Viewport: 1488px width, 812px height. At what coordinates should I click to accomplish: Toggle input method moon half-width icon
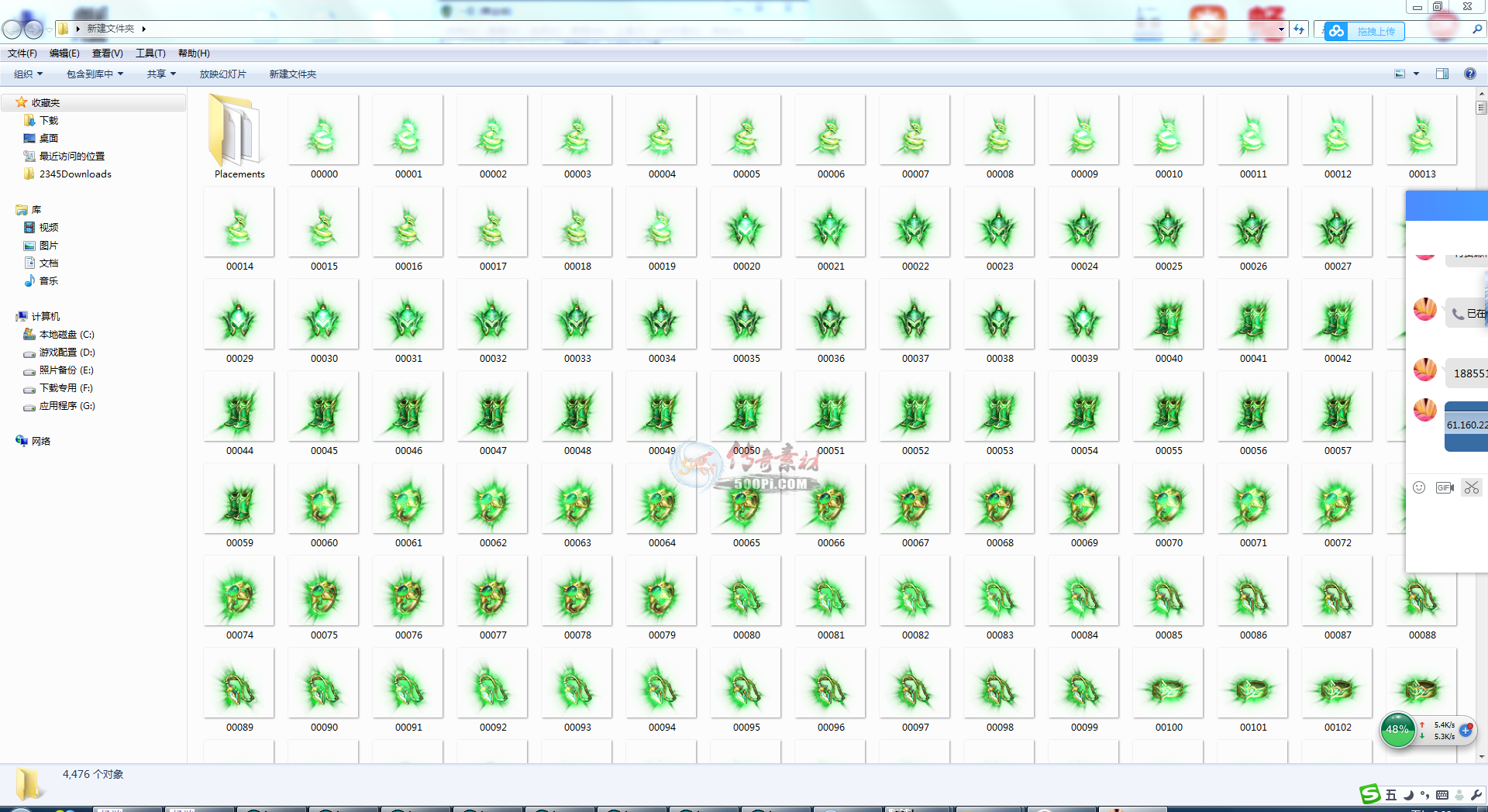point(1409,795)
